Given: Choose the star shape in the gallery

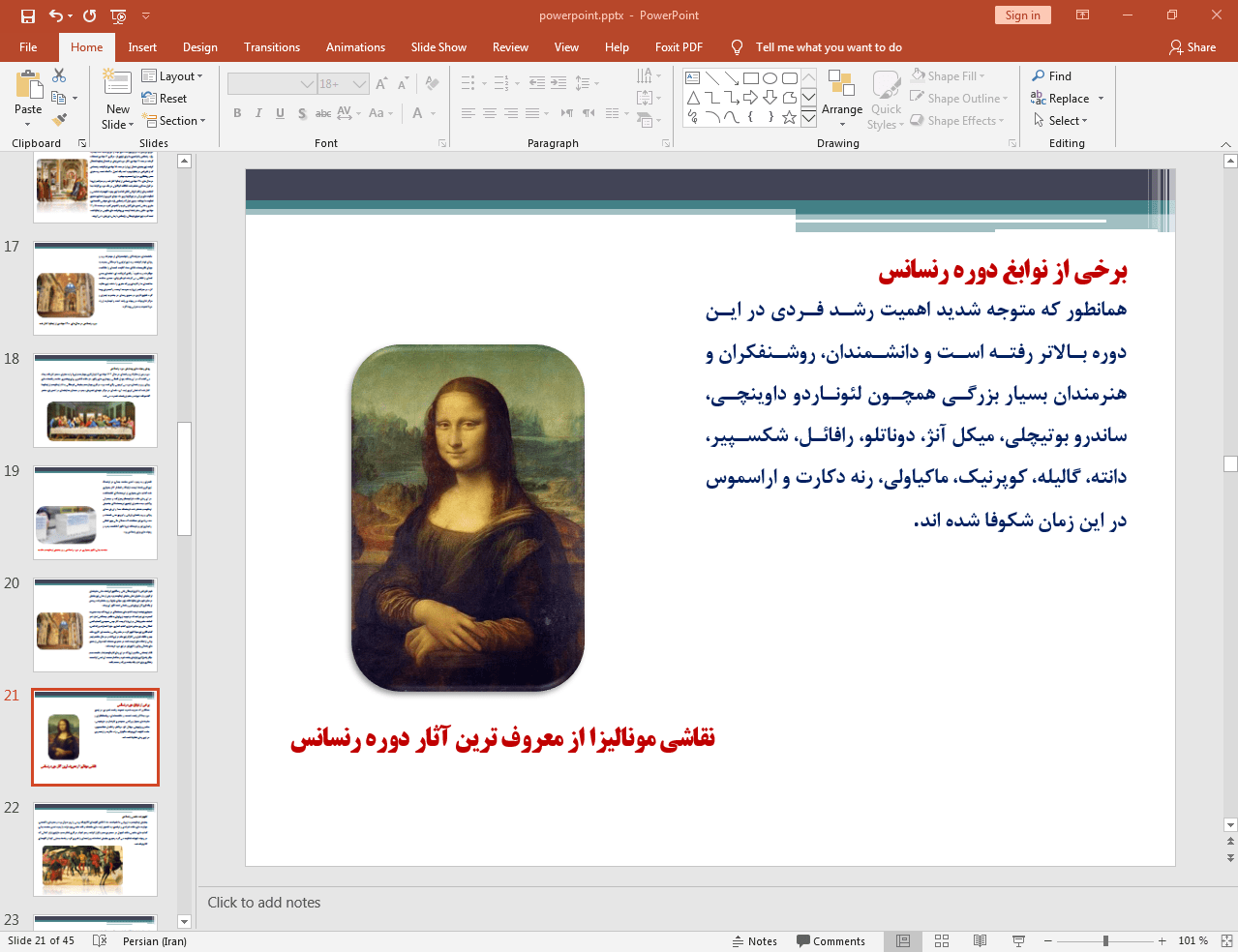Looking at the screenshot, I should (790, 117).
